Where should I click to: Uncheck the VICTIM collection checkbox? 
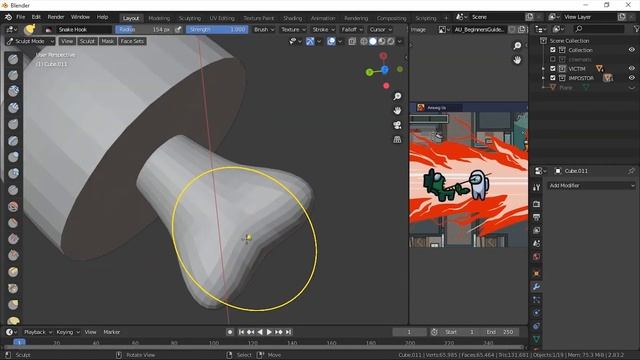tap(553, 68)
